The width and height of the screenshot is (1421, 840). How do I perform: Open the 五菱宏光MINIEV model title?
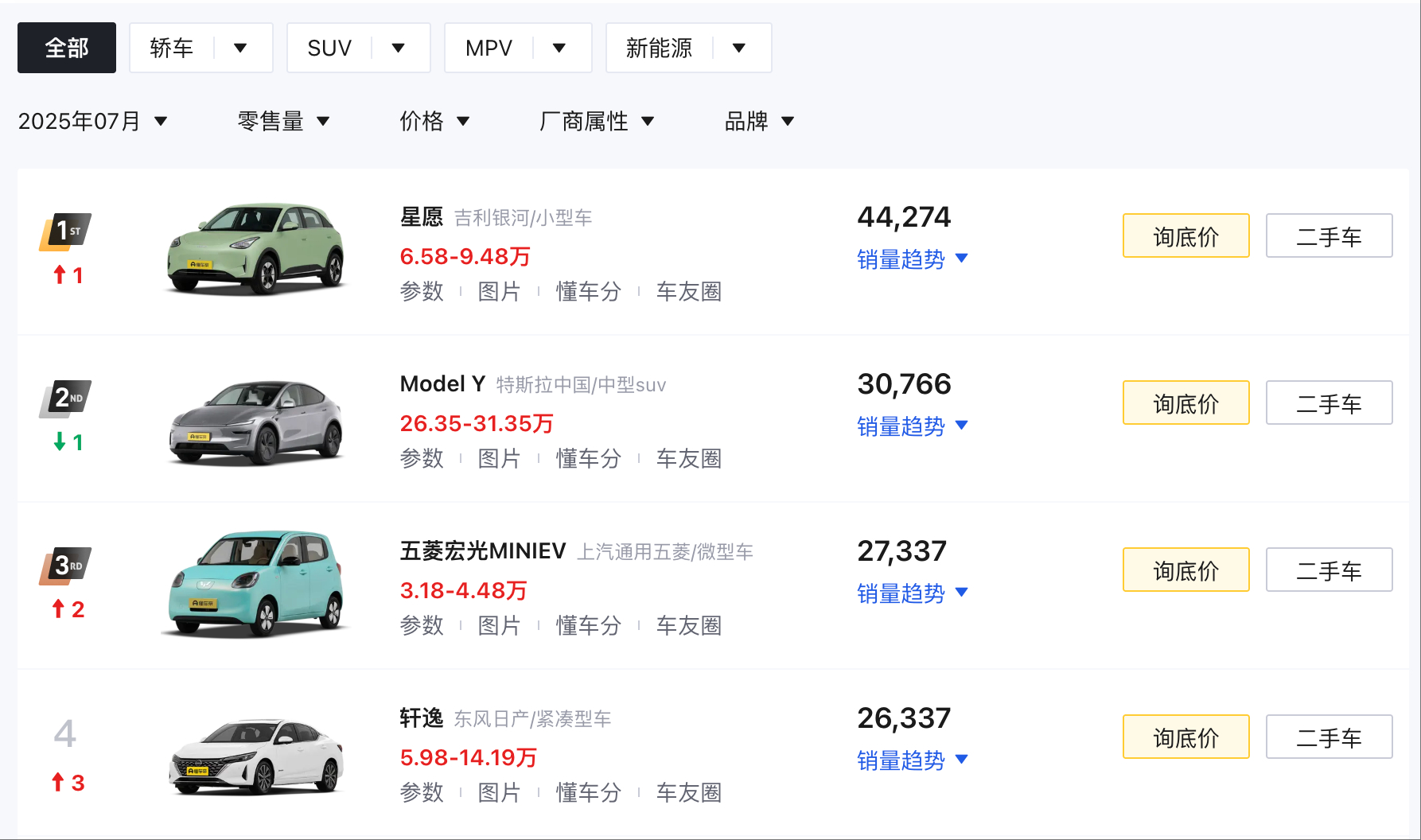pyautogui.click(x=483, y=551)
